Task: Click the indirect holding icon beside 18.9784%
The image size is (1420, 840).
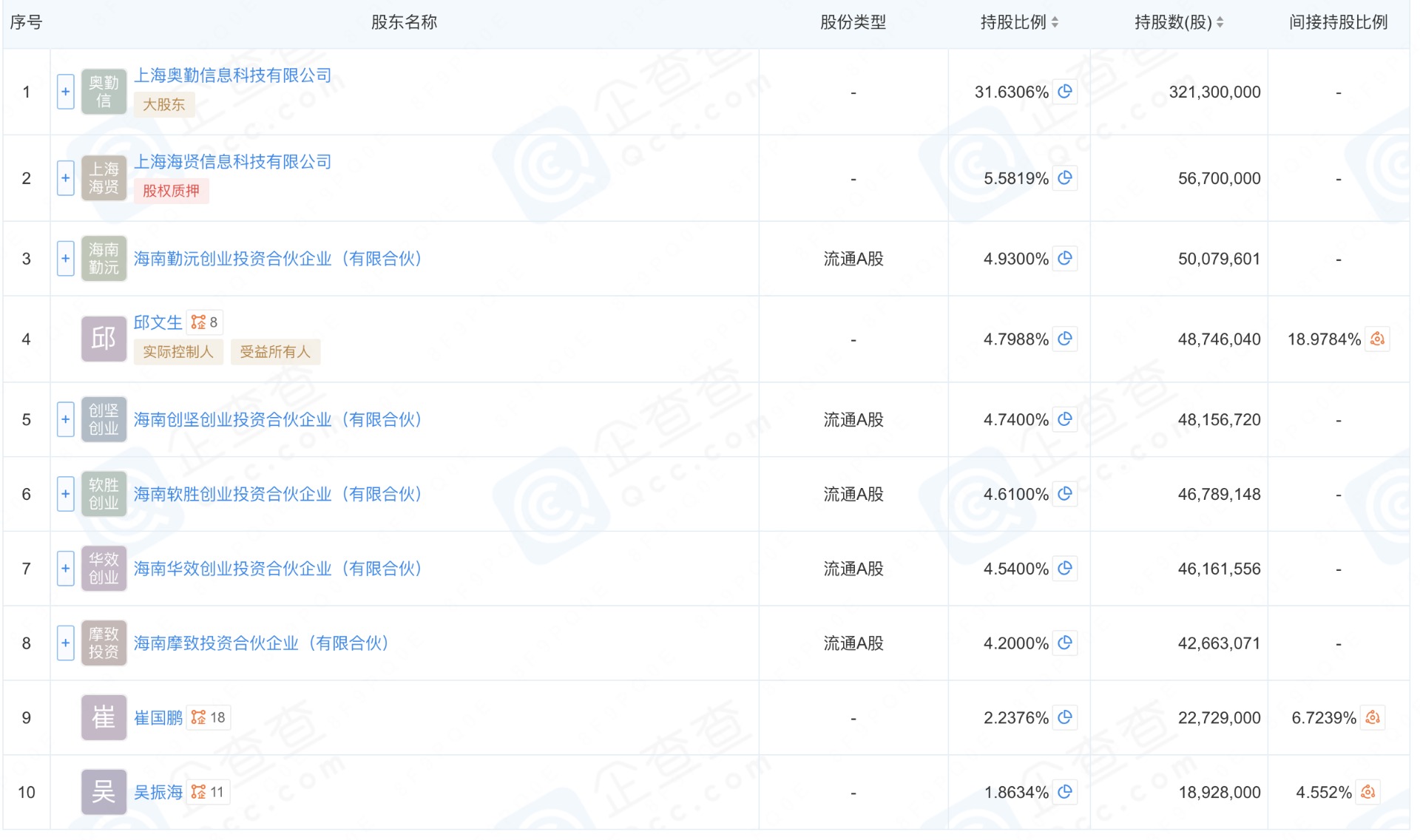Action: pyautogui.click(x=1377, y=339)
